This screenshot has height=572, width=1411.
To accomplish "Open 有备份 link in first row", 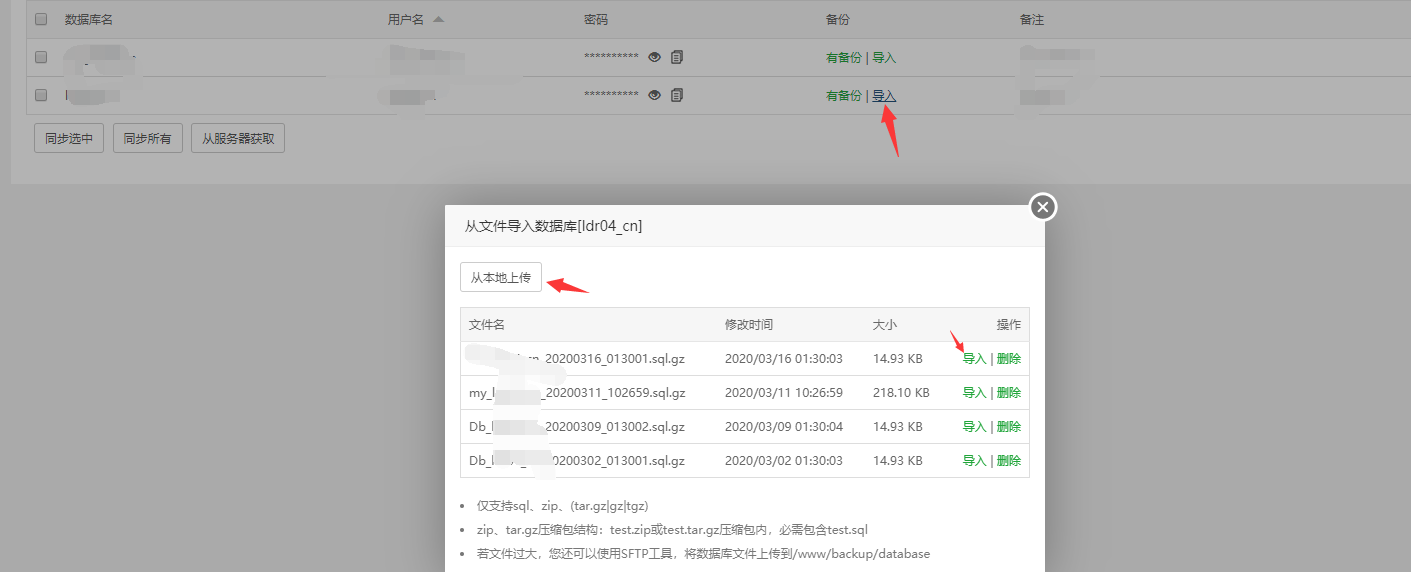I will pyautogui.click(x=843, y=58).
